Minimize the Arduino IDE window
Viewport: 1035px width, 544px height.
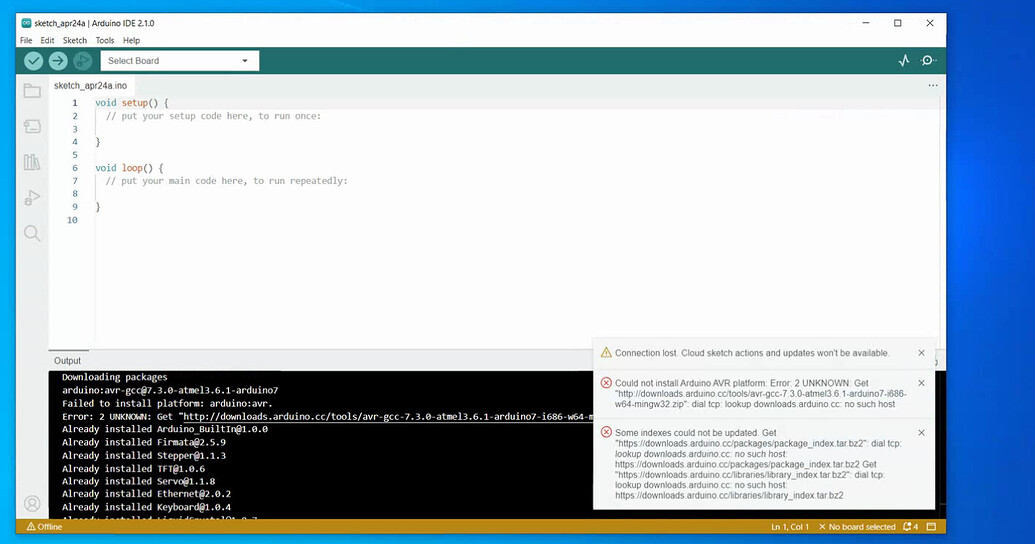pos(866,23)
